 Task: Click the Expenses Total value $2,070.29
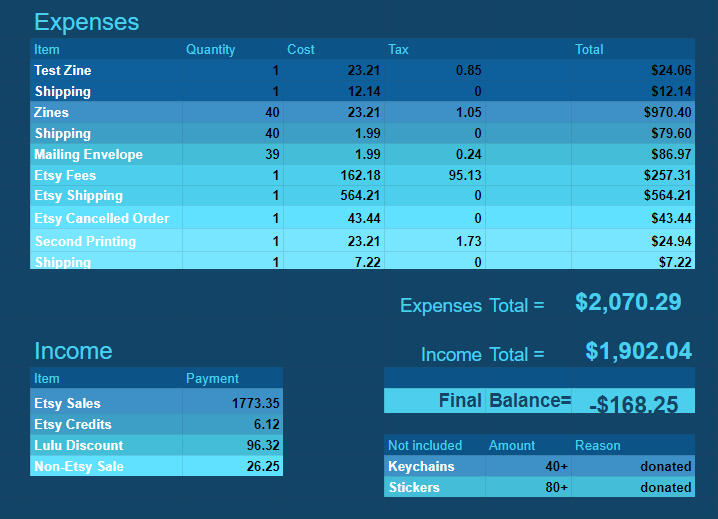[x=628, y=302]
